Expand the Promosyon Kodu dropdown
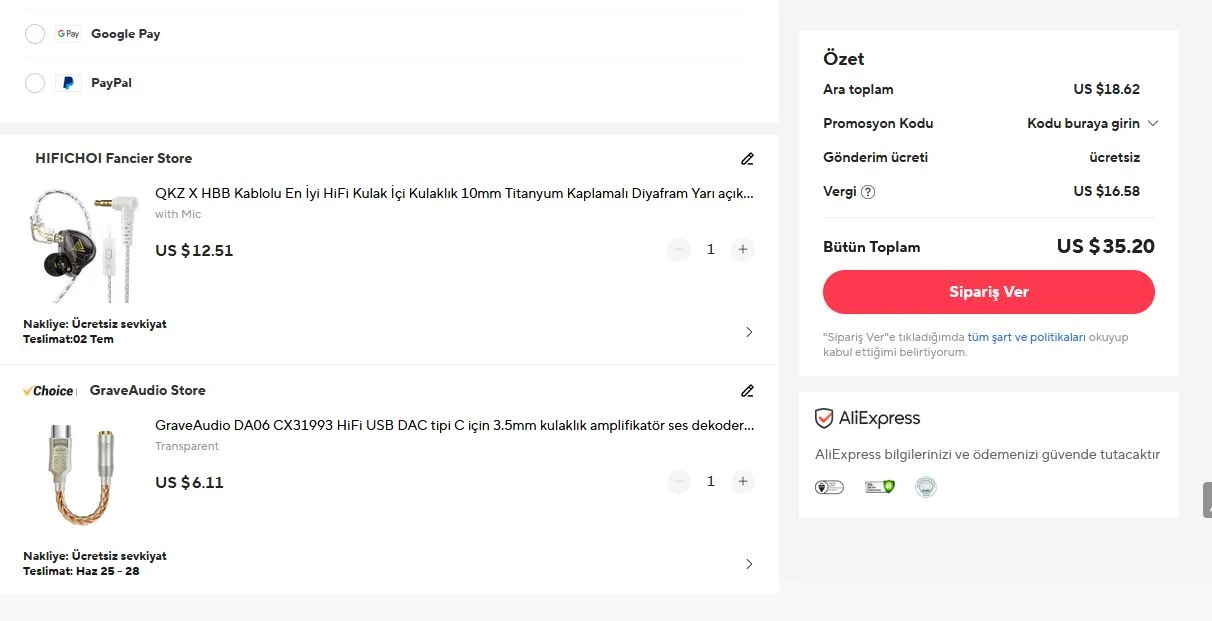 [x=1092, y=124]
